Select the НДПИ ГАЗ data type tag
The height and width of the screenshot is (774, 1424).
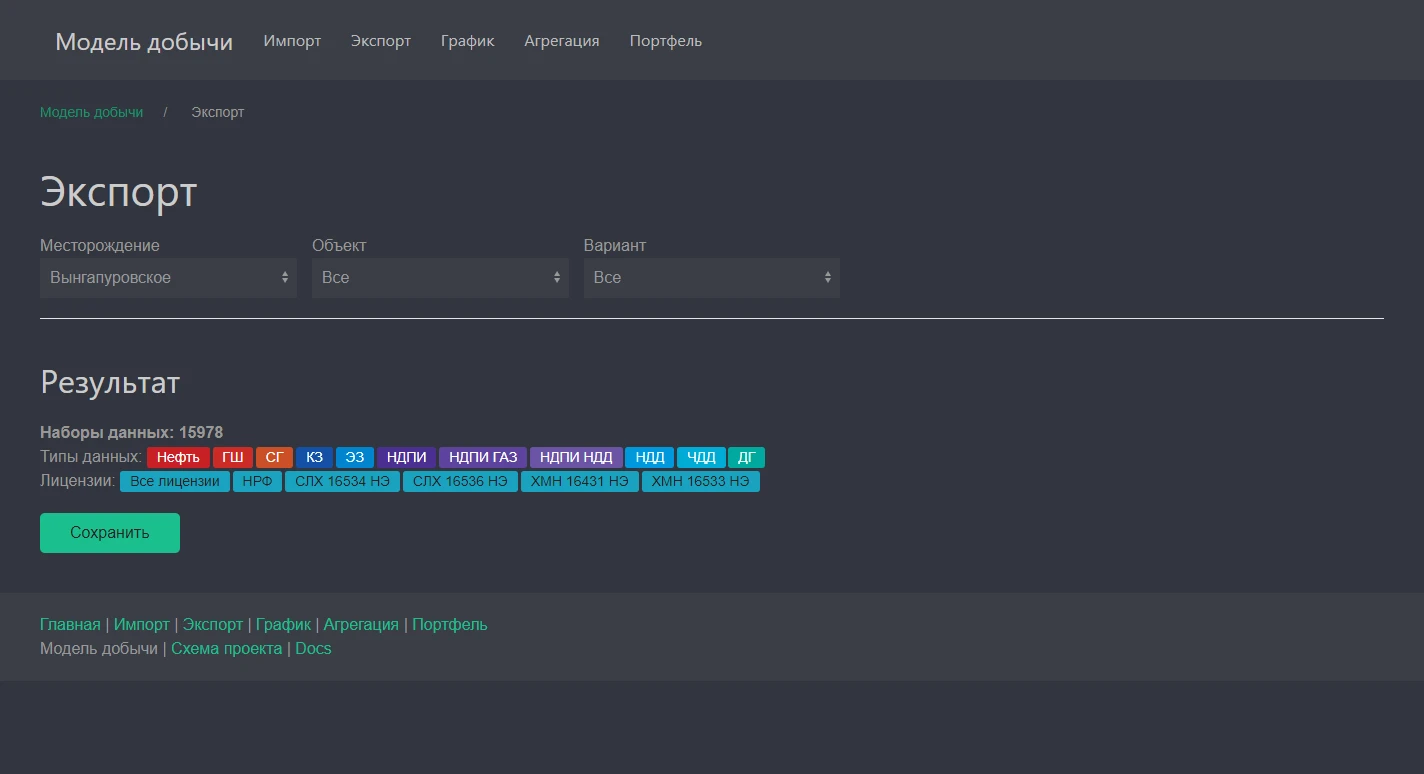(483, 457)
